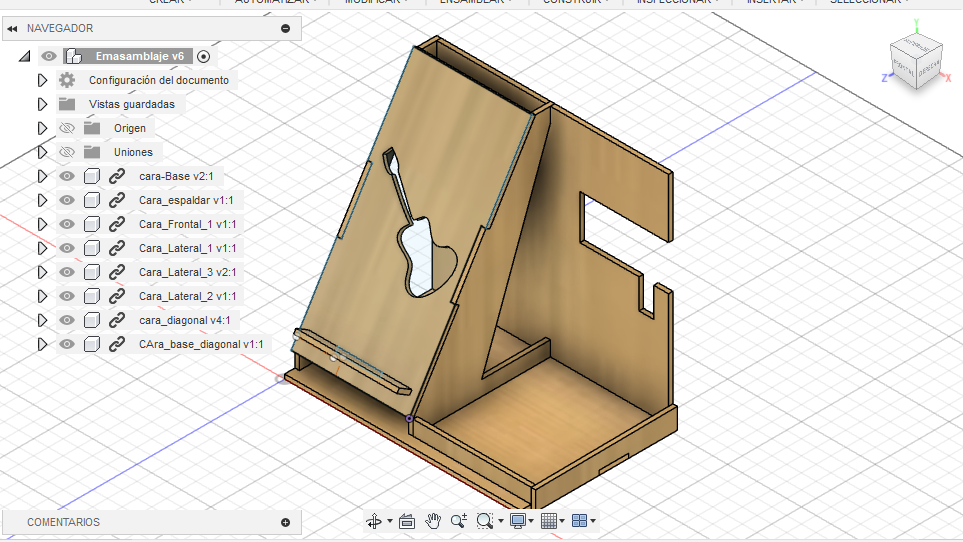Click the link icon of Cara_espaldar v1:1
Screen dimensions: 963x542
tap(117, 200)
